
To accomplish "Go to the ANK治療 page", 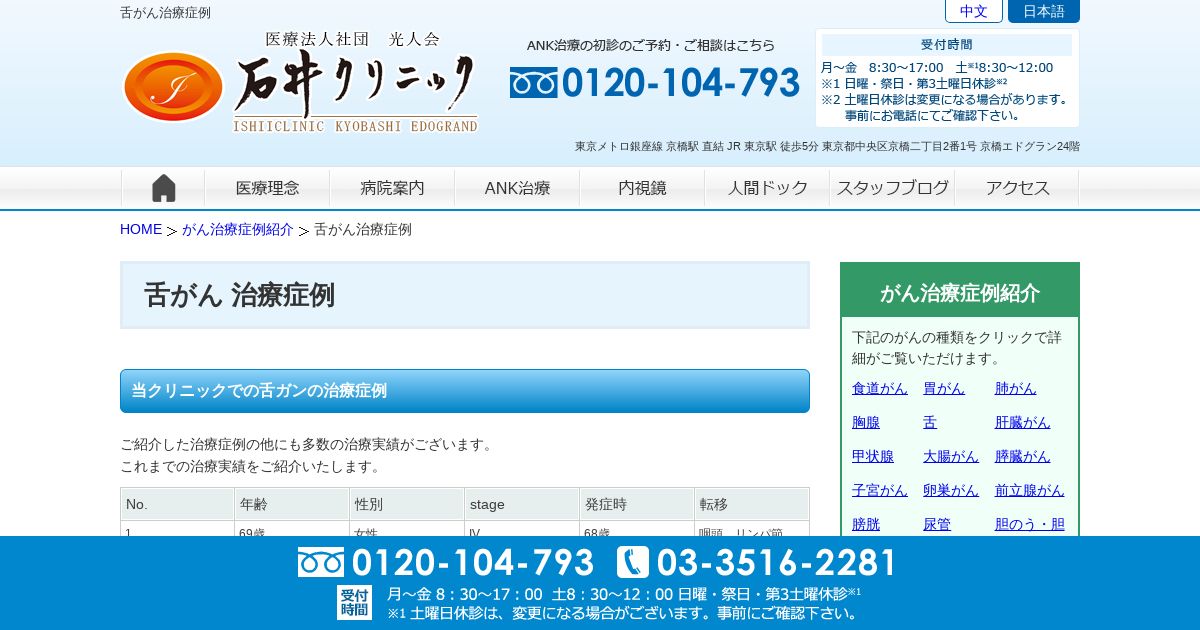I will click(517, 188).
